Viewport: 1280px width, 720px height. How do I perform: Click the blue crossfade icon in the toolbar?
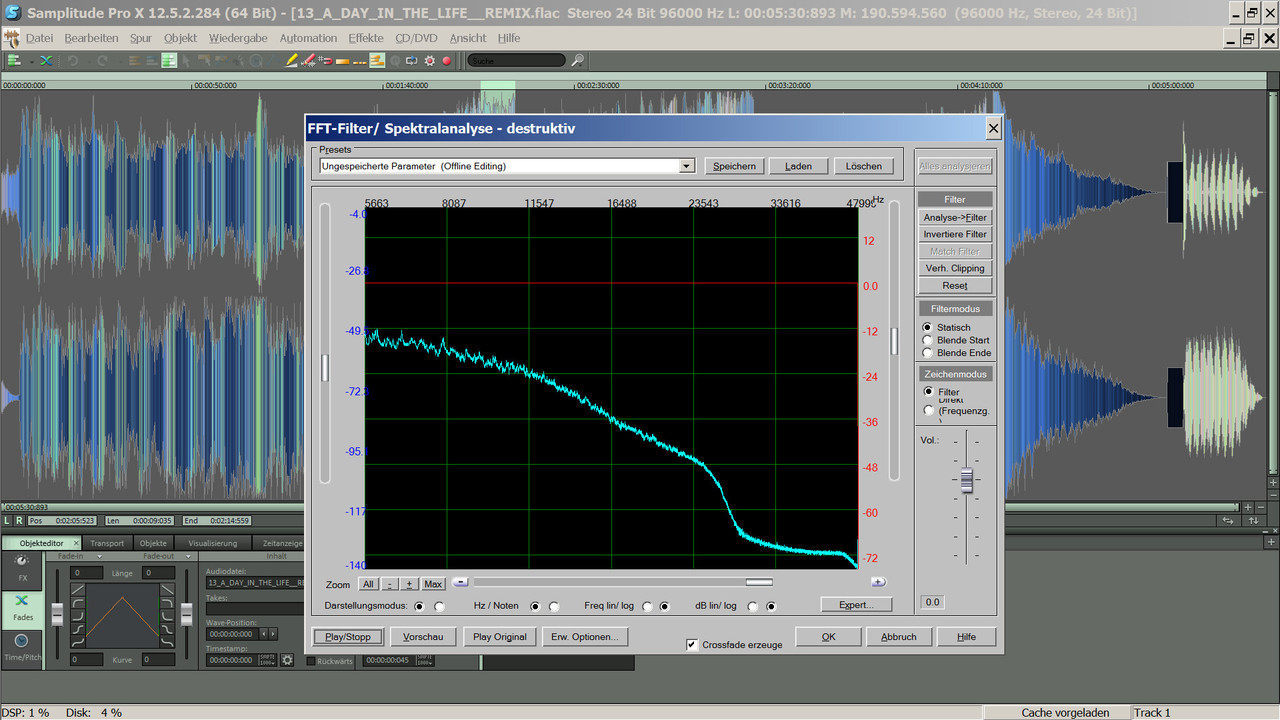[46, 60]
